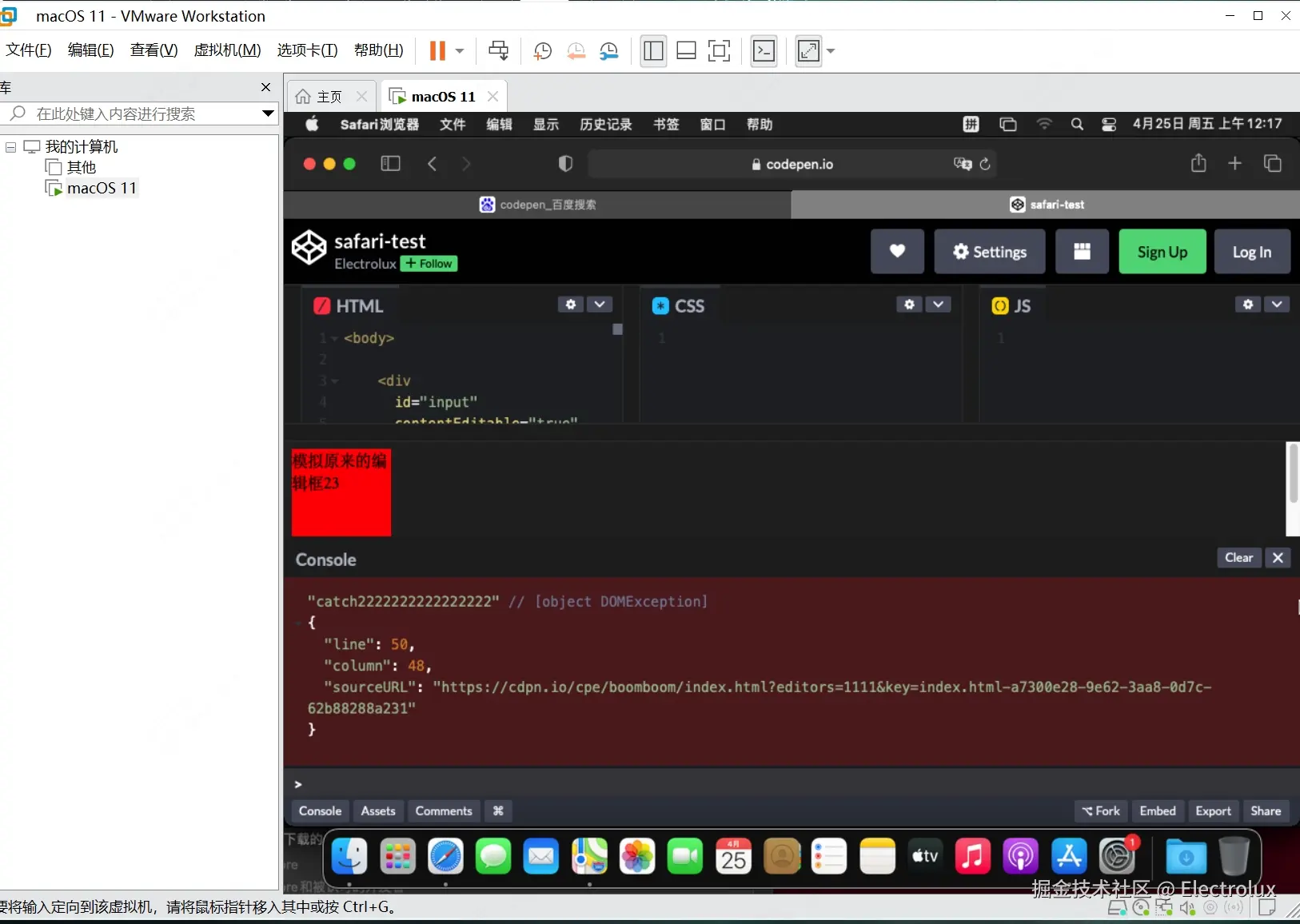Click the translate icon in address bar

pos(963,164)
